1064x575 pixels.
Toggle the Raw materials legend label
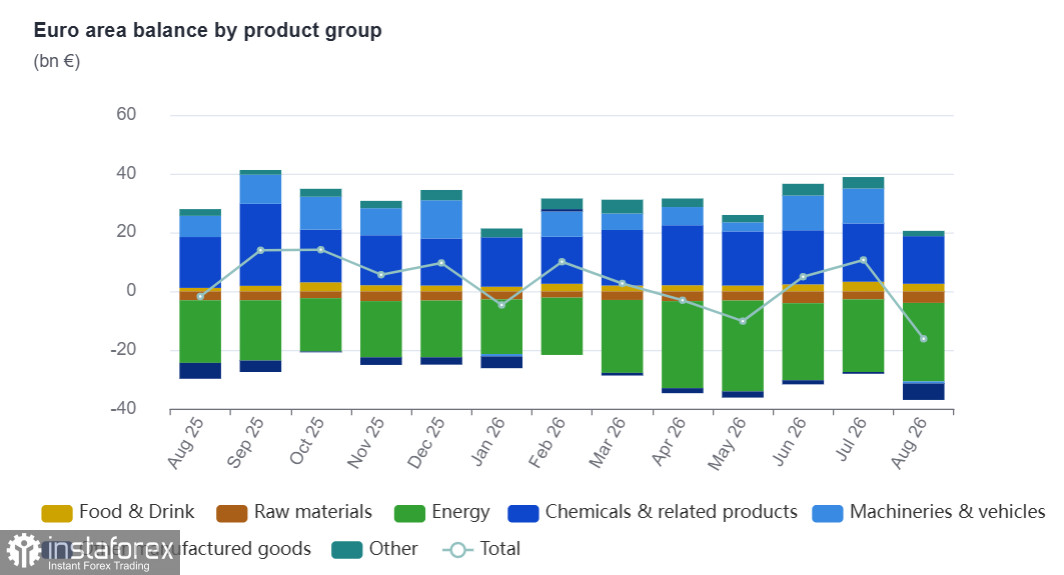[313, 512]
